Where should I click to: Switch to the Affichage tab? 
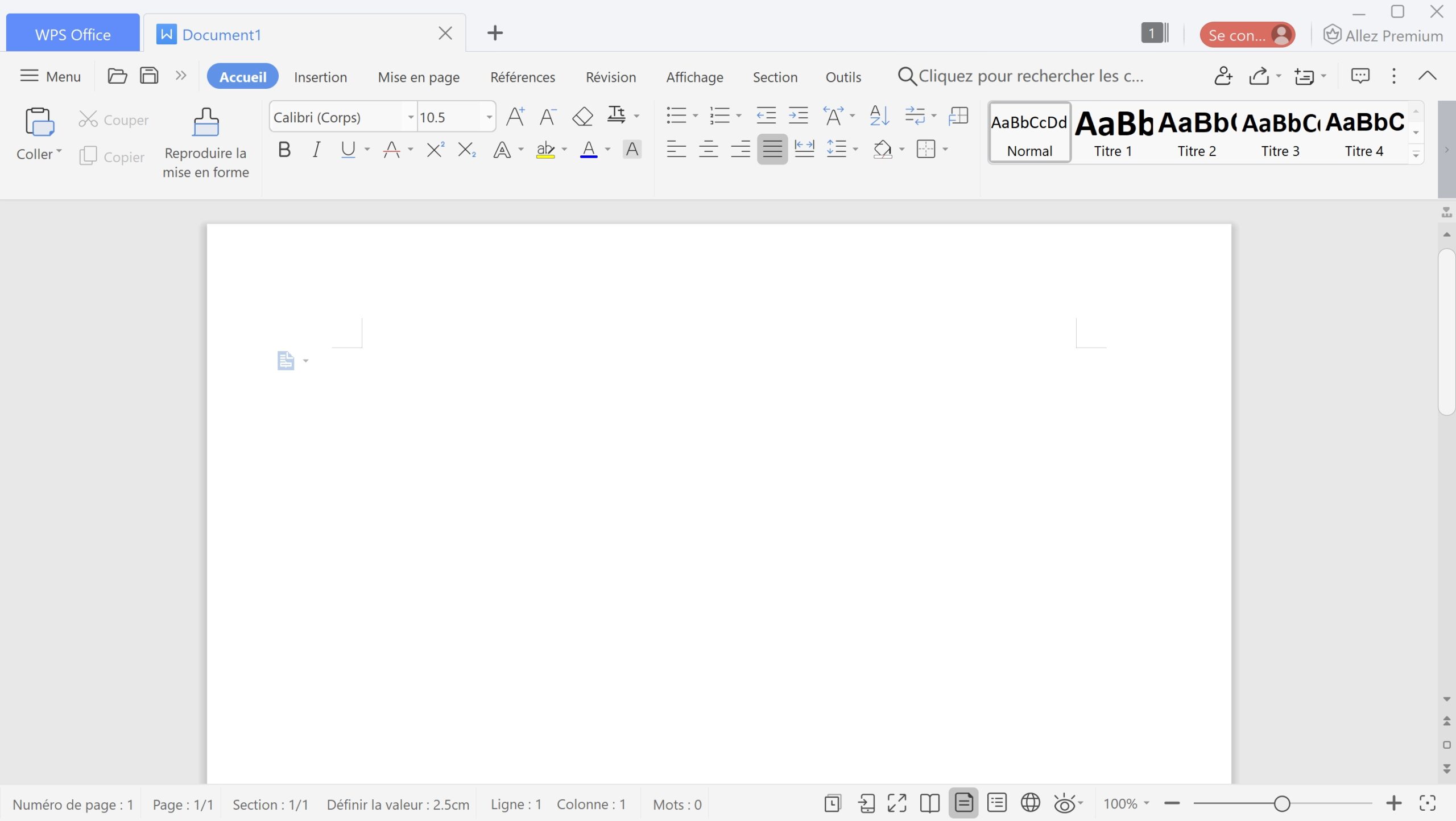pyautogui.click(x=694, y=77)
